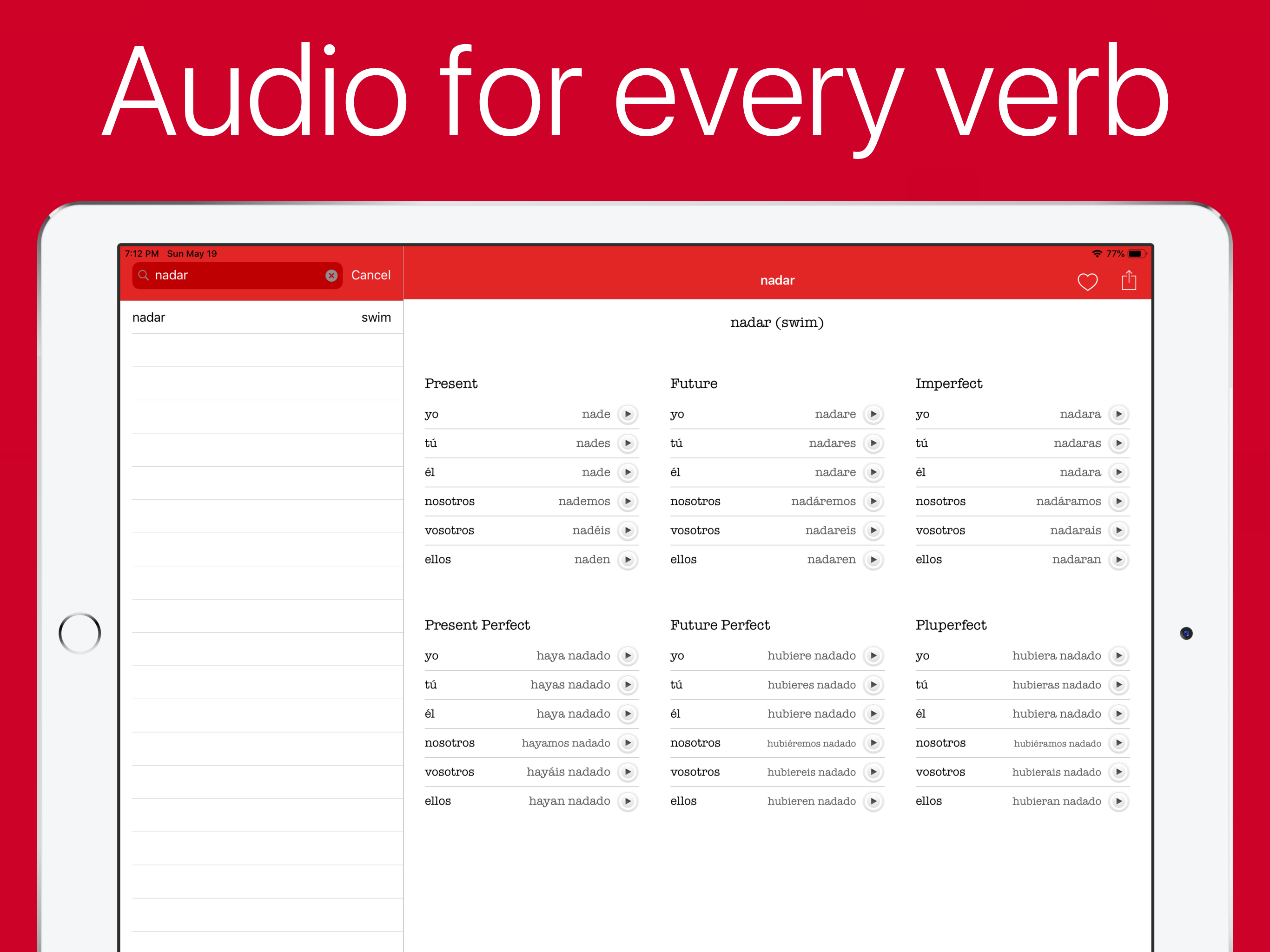
Task: Select nadar swim search result
Action: click(261, 317)
